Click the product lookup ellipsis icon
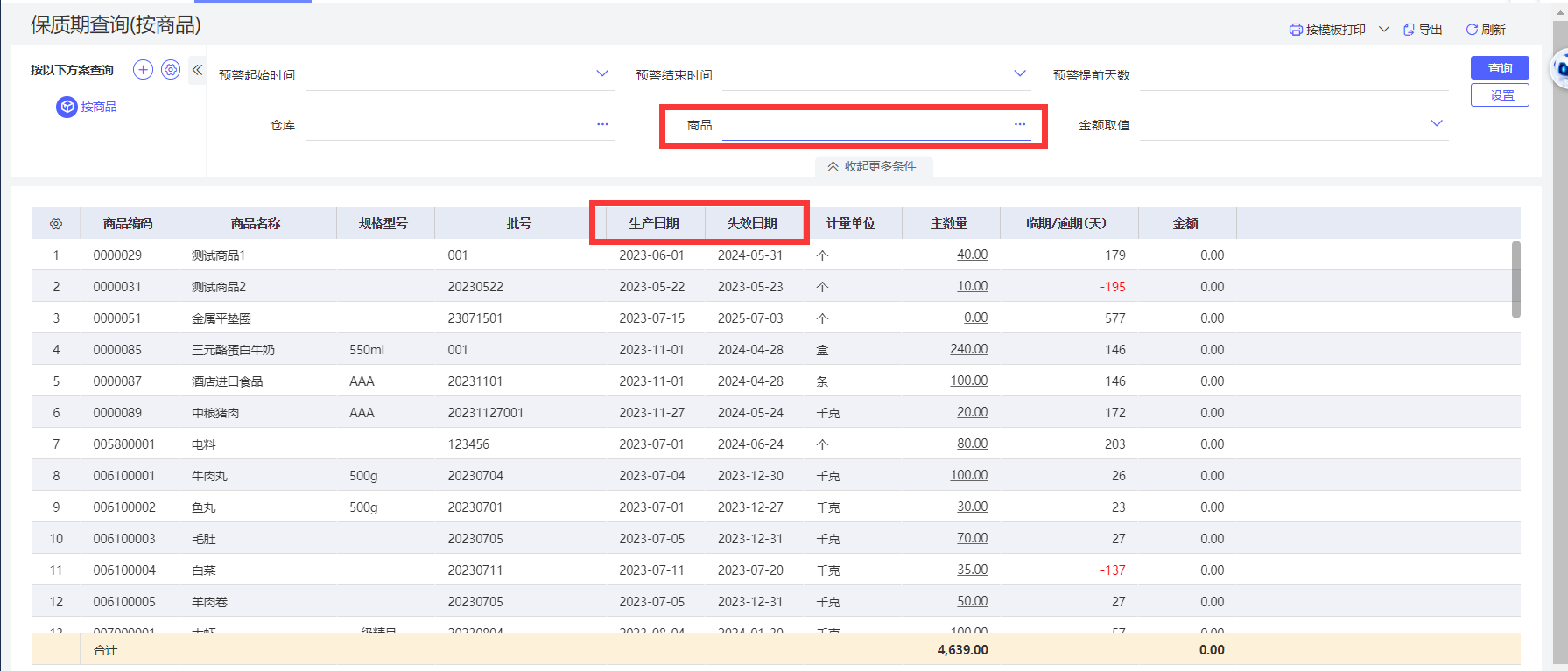Image resolution: width=1568 pixels, height=671 pixels. click(x=1020, y=124)
